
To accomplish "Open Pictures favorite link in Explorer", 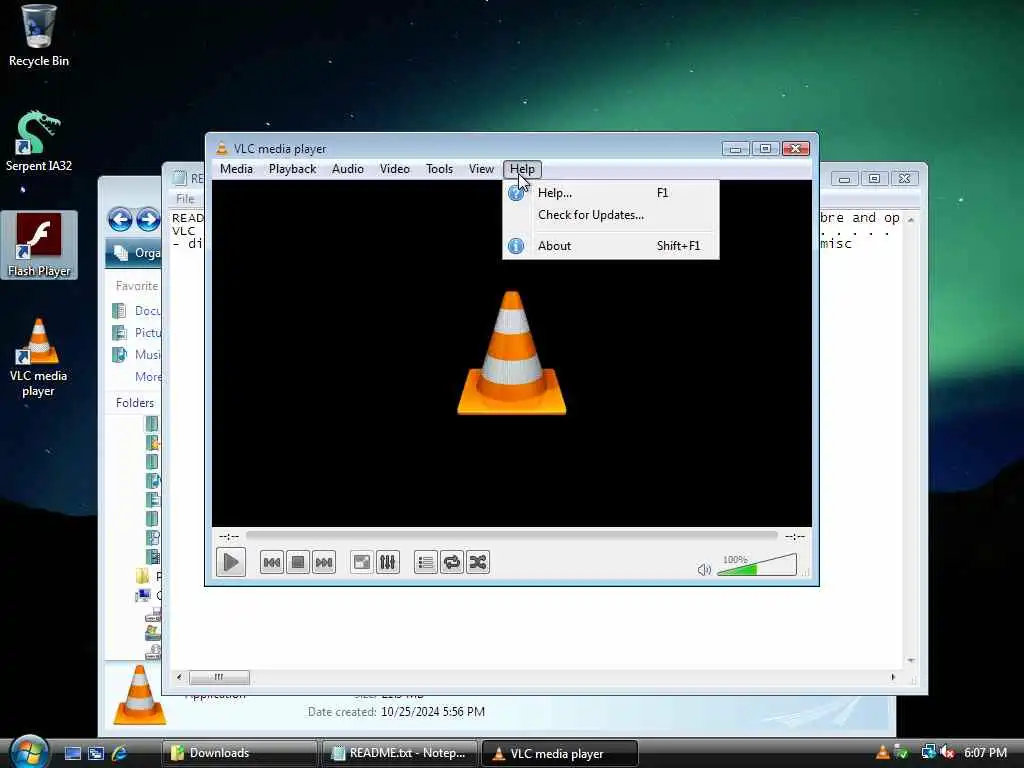I will click(137, 333).
